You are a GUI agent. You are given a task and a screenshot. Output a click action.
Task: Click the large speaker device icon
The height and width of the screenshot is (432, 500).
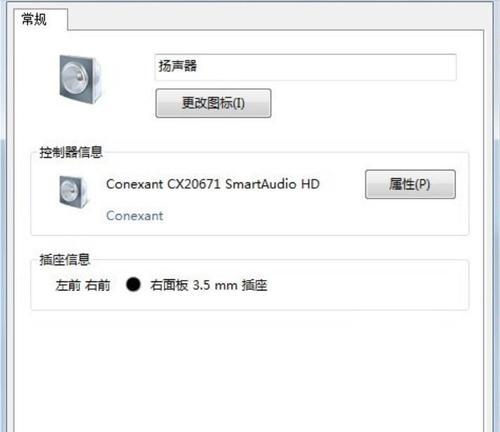pos(80,79)
